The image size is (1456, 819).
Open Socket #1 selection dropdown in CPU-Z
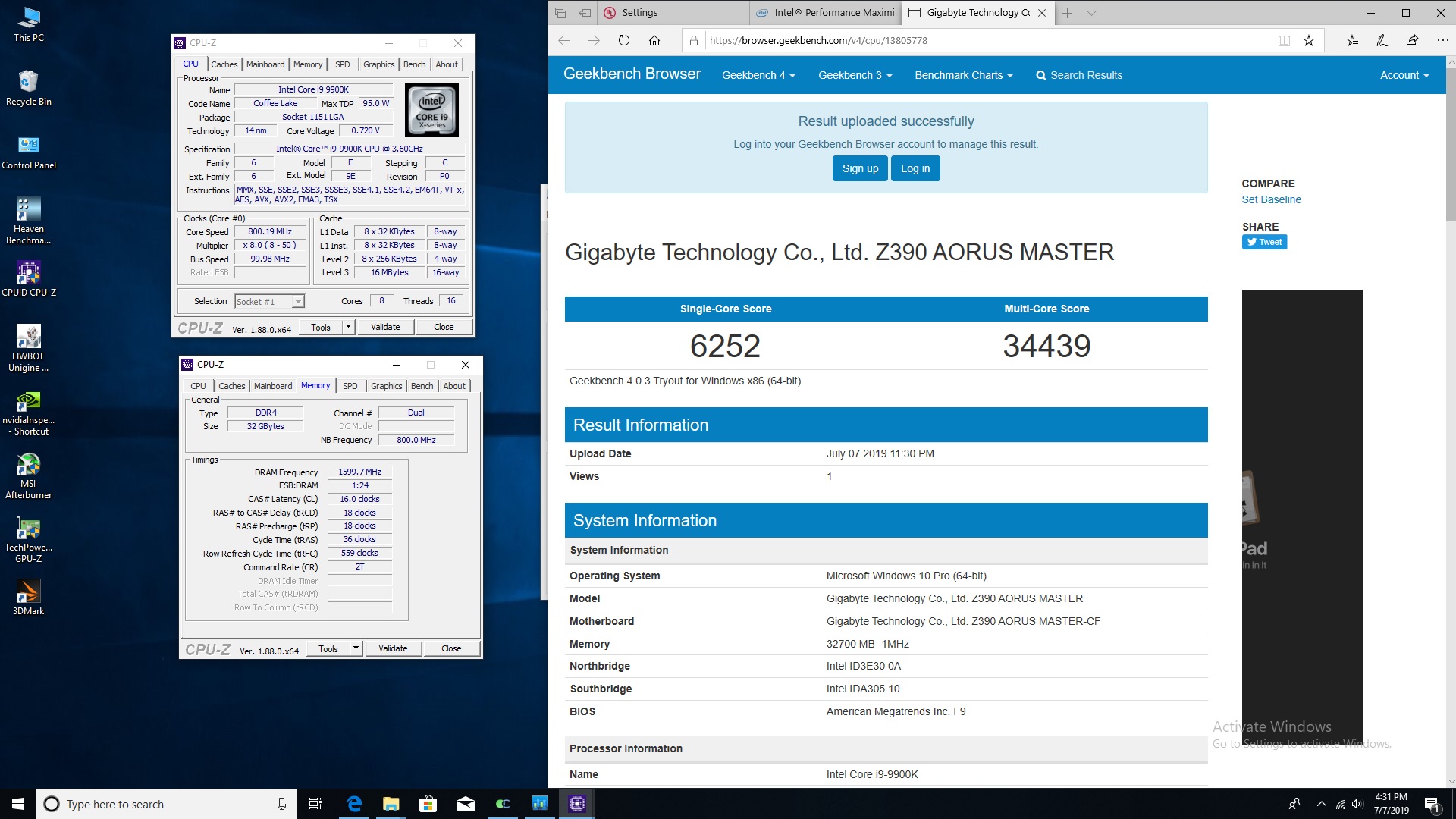269,302
